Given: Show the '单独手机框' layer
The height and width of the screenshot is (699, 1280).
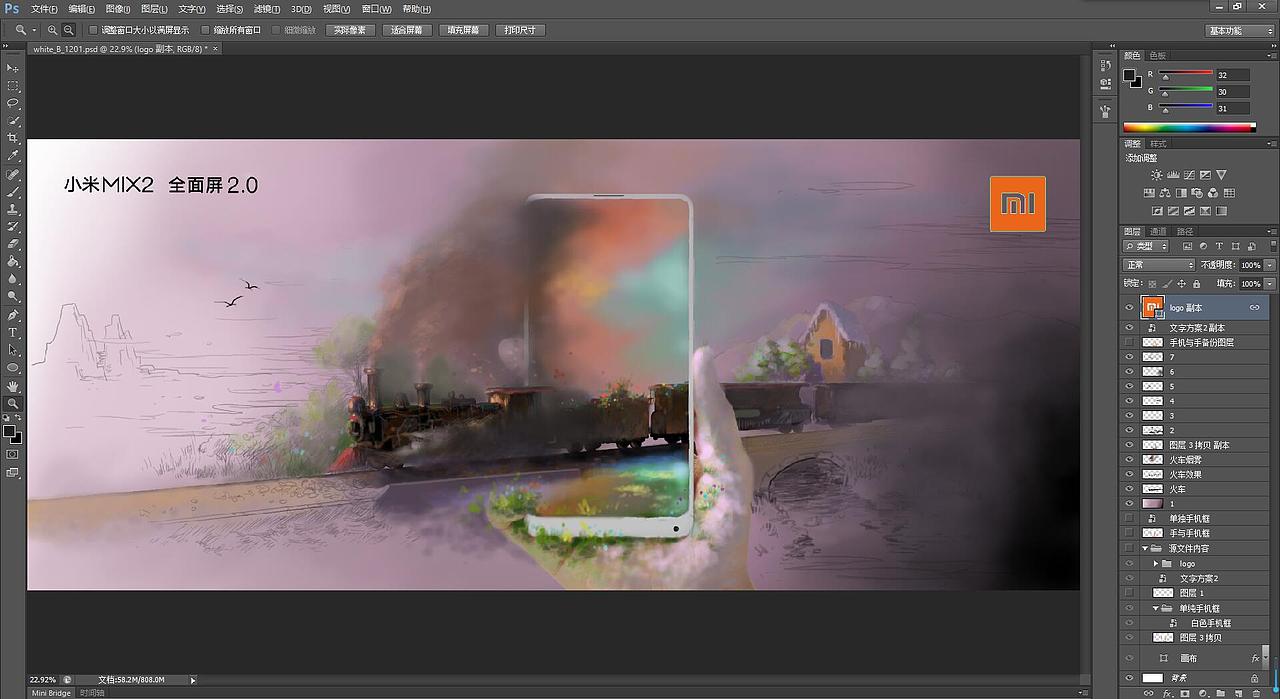Looking at the screenshot, I should point(1129,518).
